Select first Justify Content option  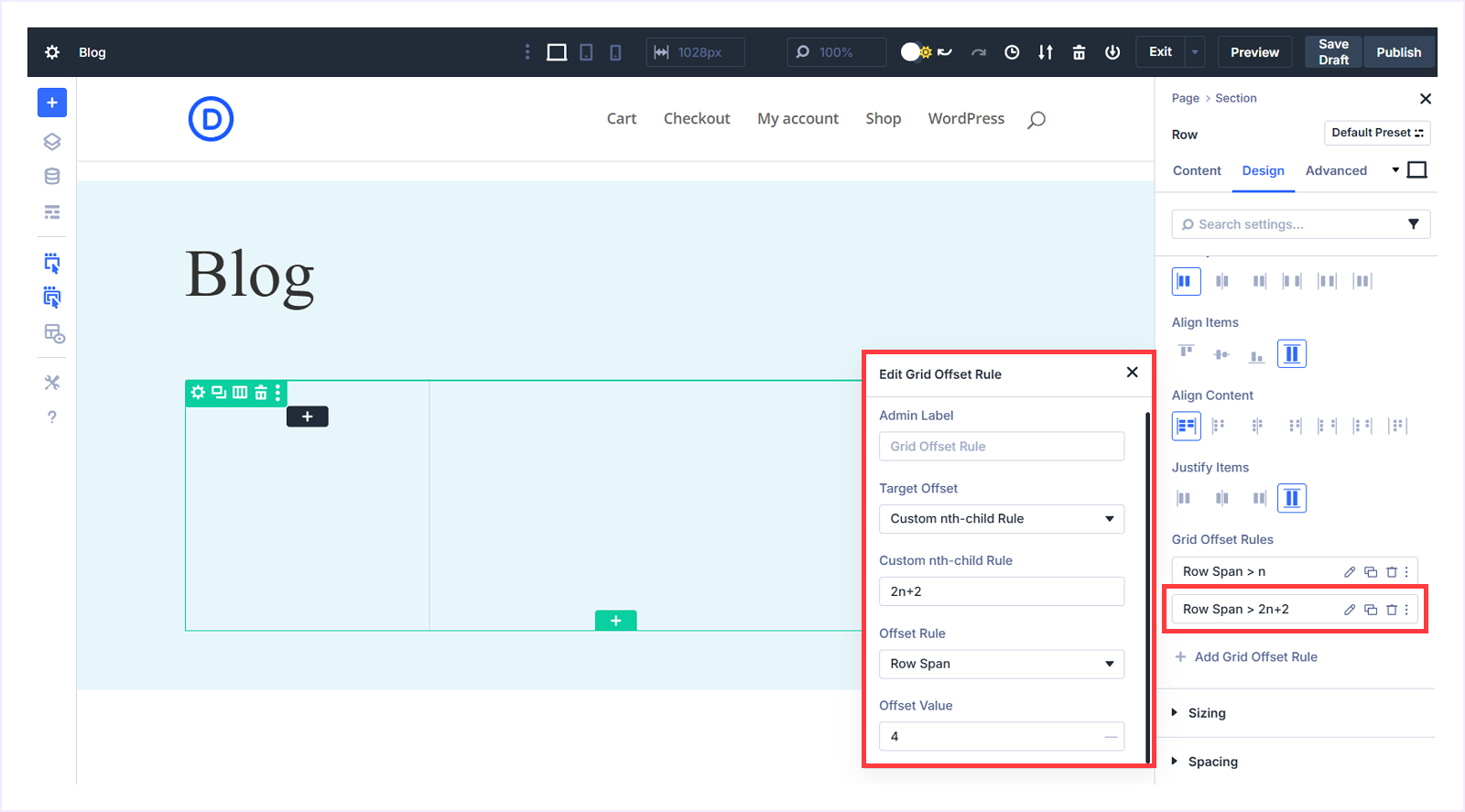pos(1186,281)
